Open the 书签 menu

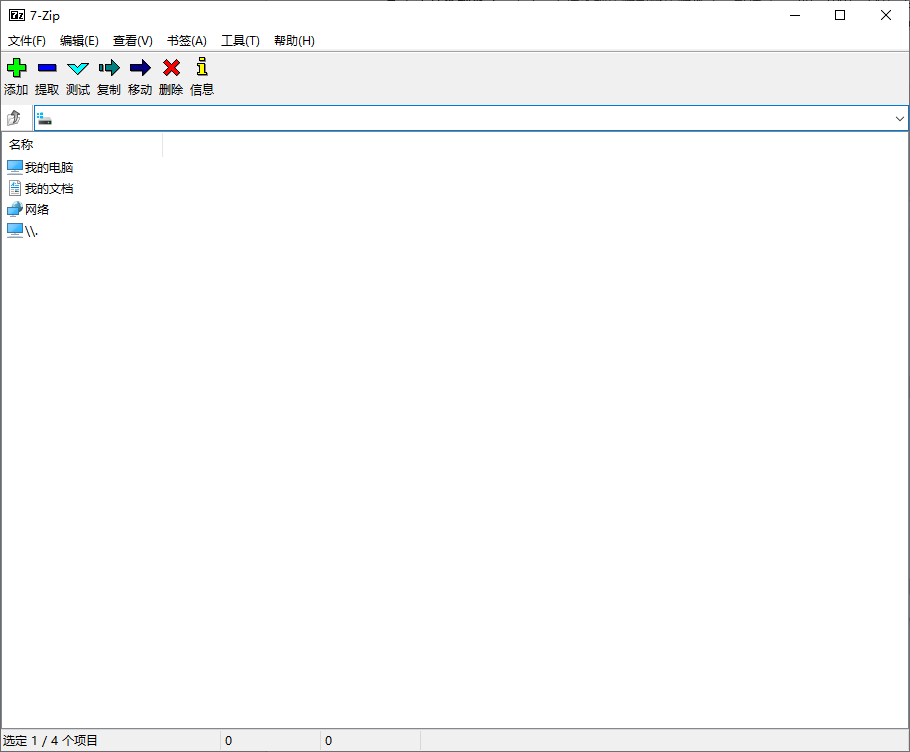186,41
